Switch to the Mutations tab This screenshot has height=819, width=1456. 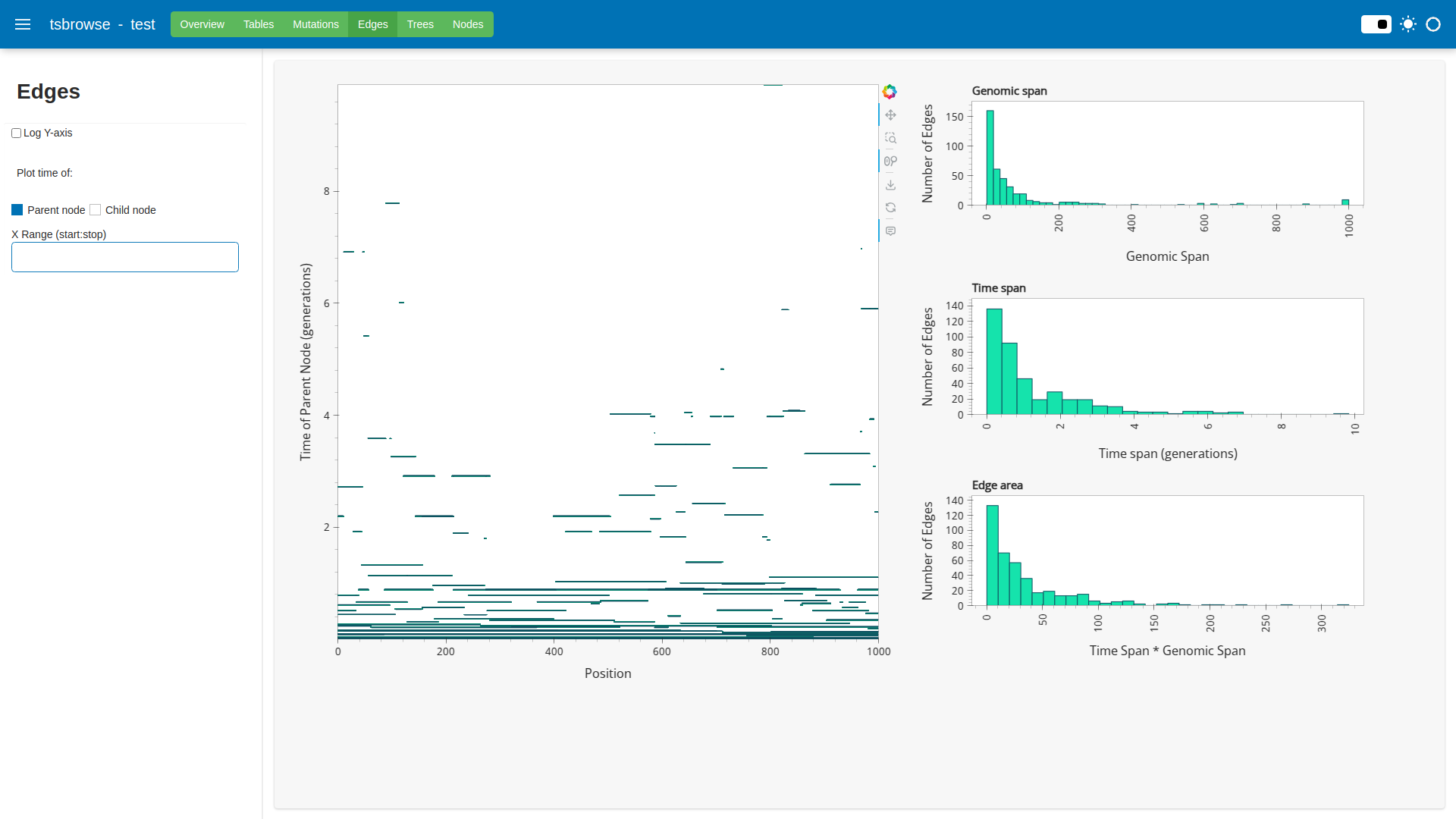[315, 24]
